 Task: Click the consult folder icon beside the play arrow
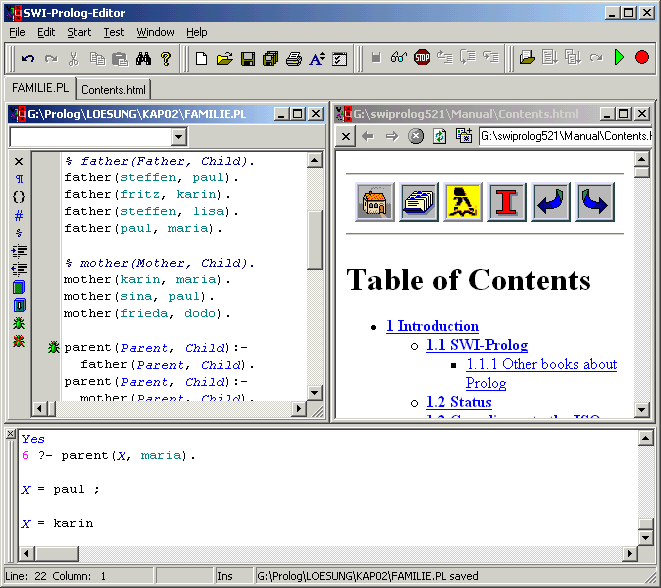tap(527, 57)
